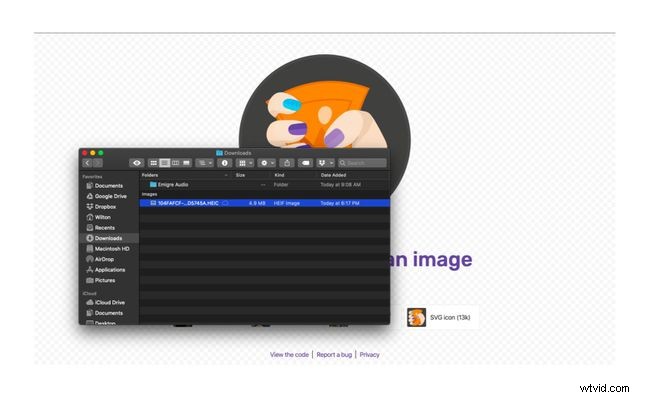Click the Share button in Finder toolbar
Image resolution: width=650 pixels, height=398 pixels.
point(287,163)
